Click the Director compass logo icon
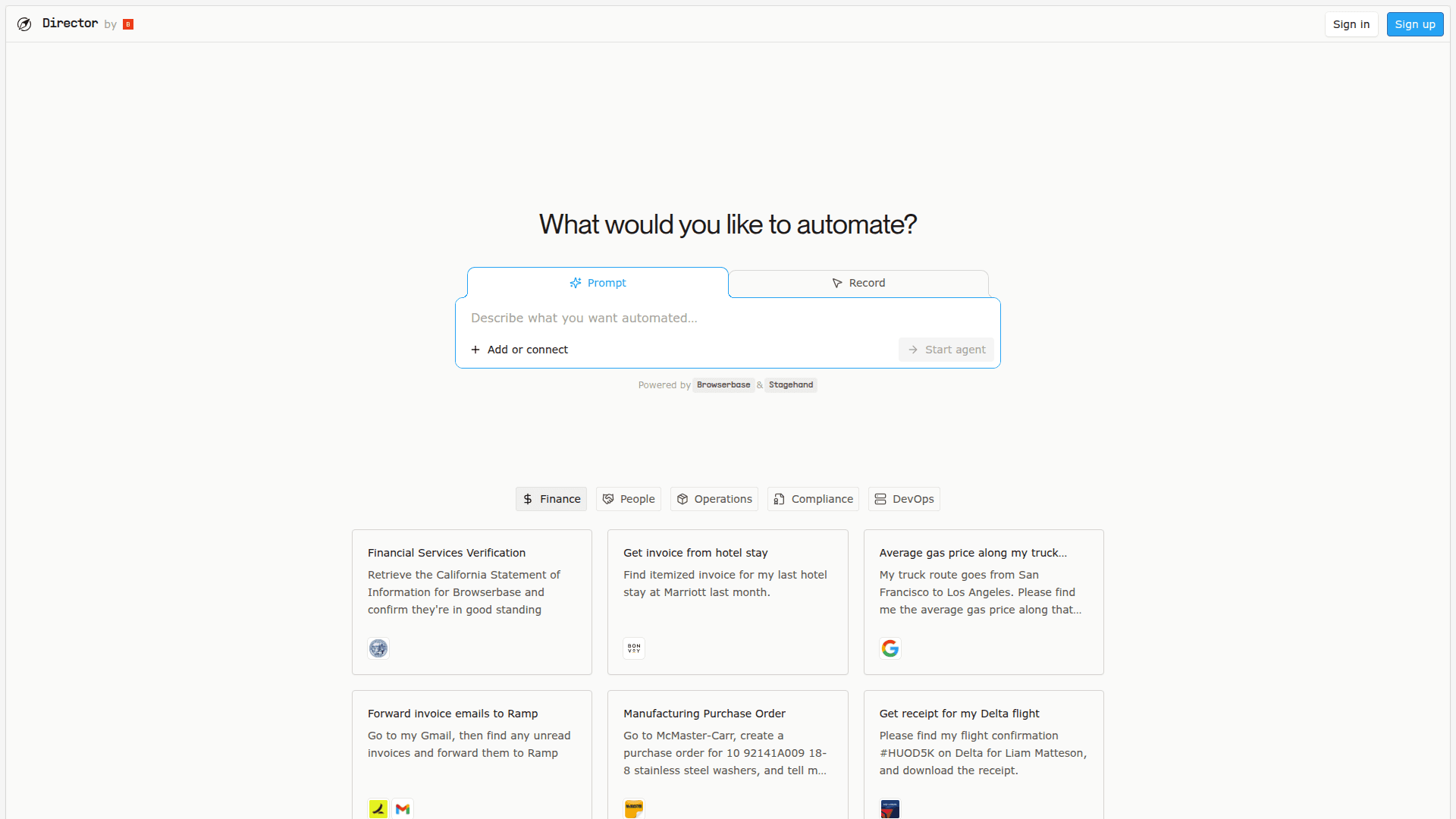1456x819 pixels. pos(24,24)
